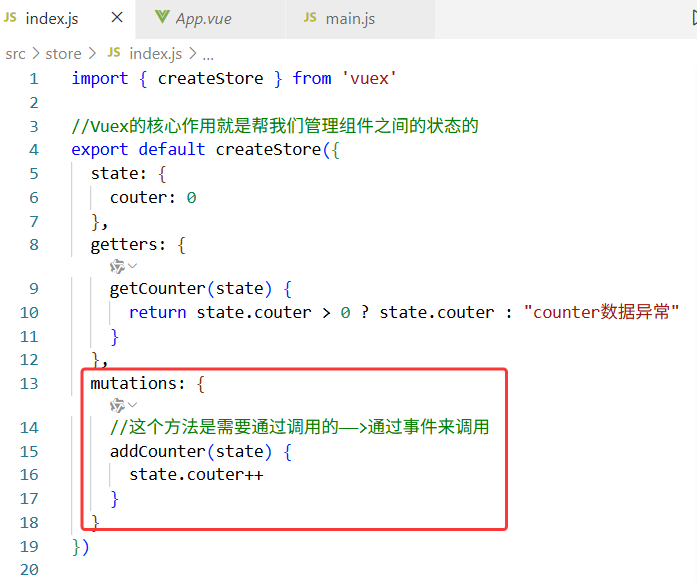The width and height of the screenshot is (697, 582).
Task: Click 'getters:' property on line 8
Action: (128, 245)
